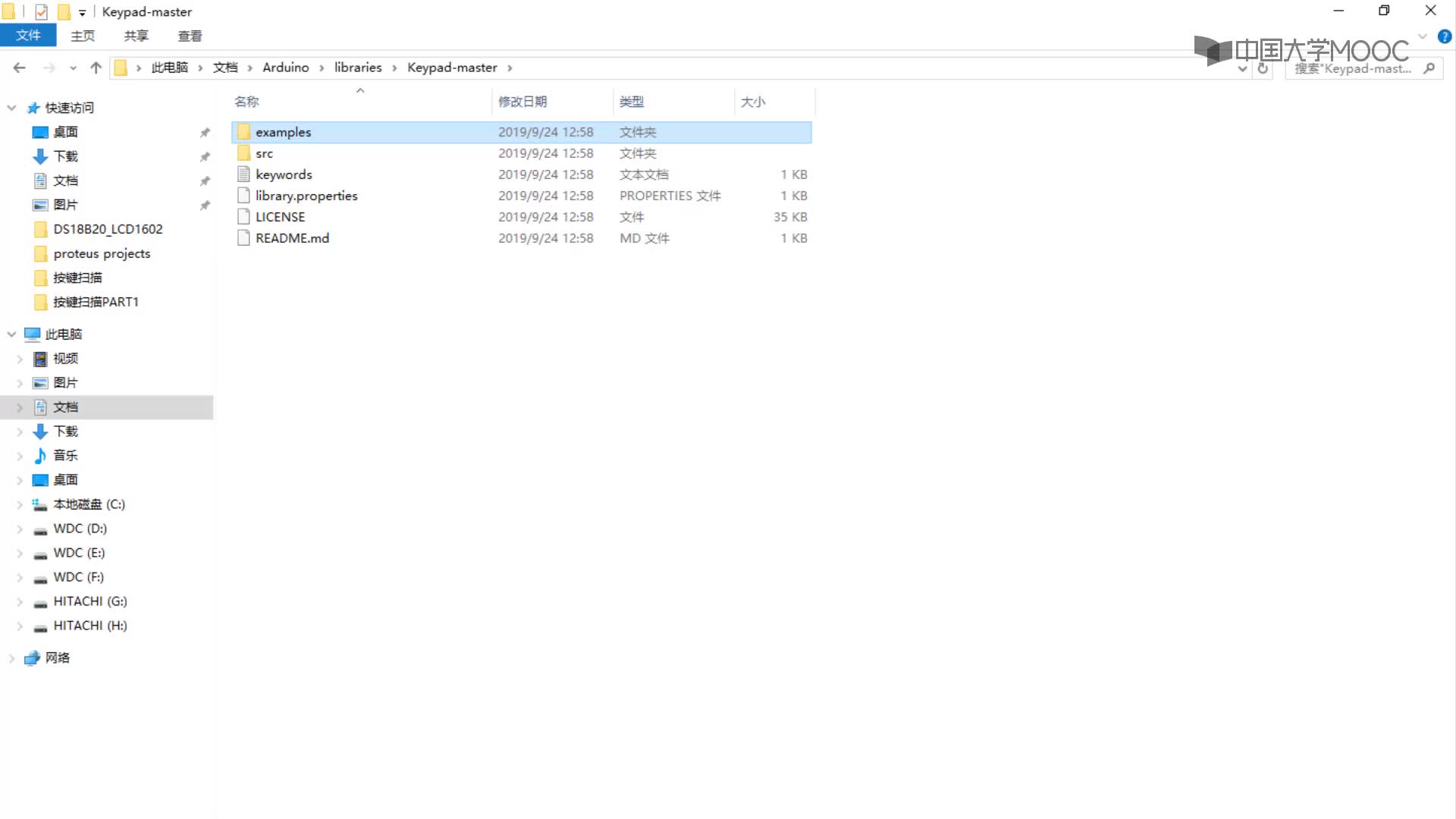Click the Back navigation arrow
The height and width of the screenshot is (819, 1456).
[x=20, y=67]
